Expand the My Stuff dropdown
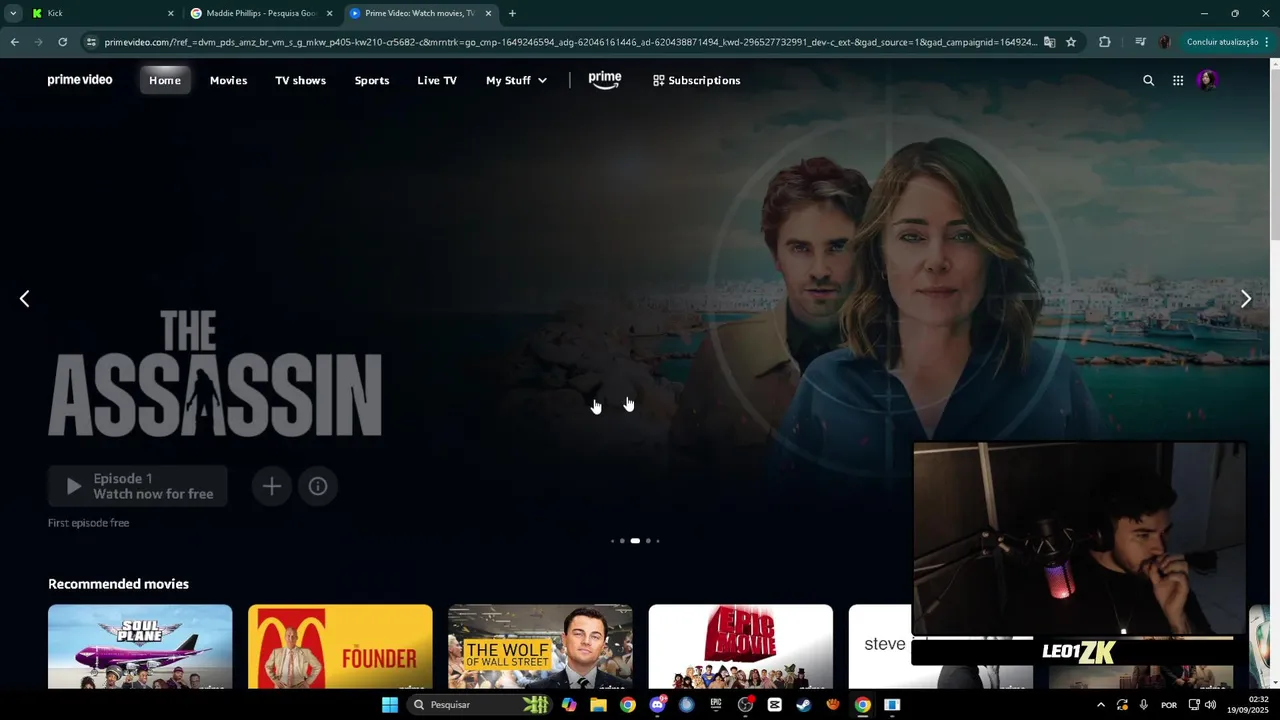Screen dimensions: 1280x720 [516, 80]
